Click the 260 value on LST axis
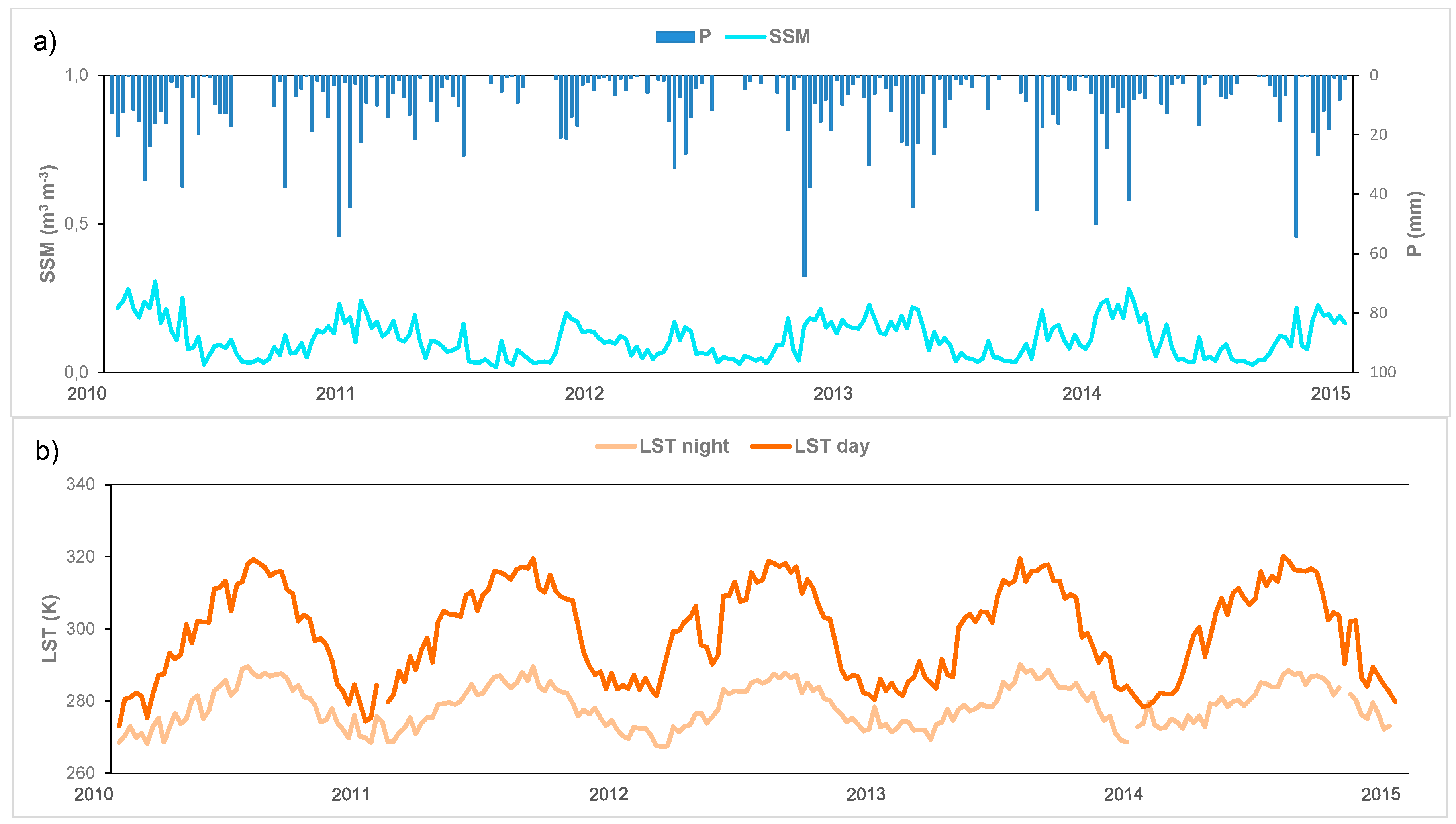Image resolution: width=1456 pixels, height=824 pixels. coord(80,773)
